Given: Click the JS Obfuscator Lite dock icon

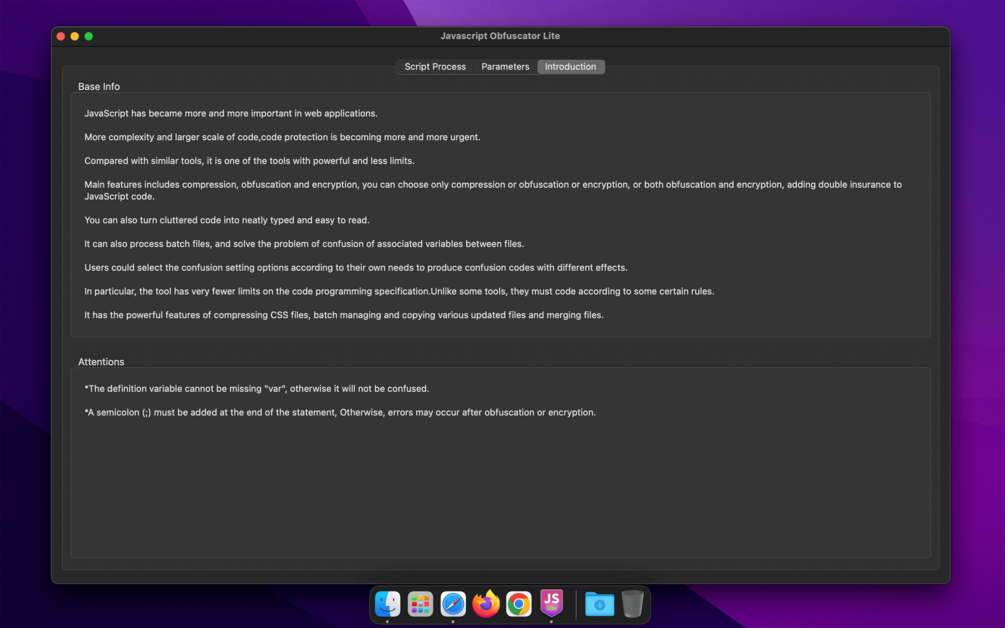Looking at the screenshot, I should [551, 604].
